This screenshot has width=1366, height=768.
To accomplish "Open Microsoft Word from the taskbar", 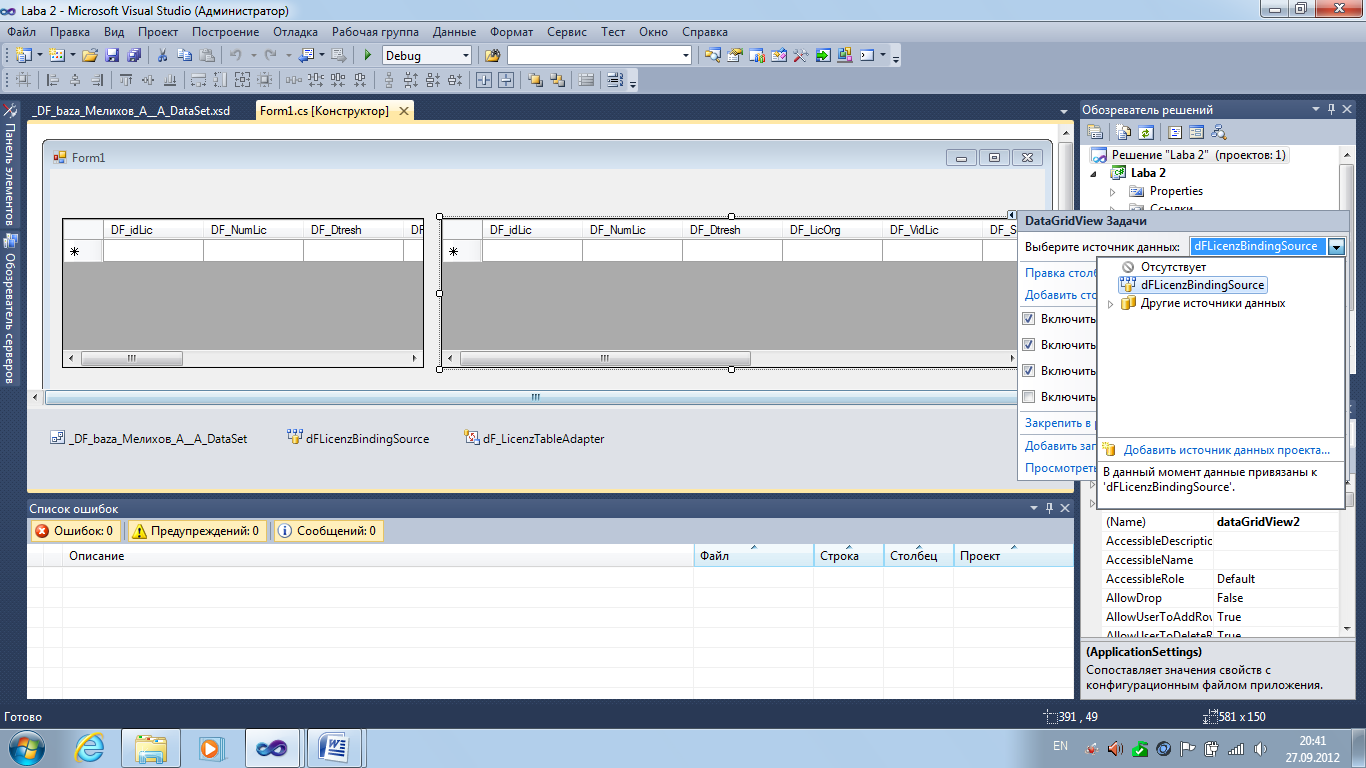I will 332,747.
